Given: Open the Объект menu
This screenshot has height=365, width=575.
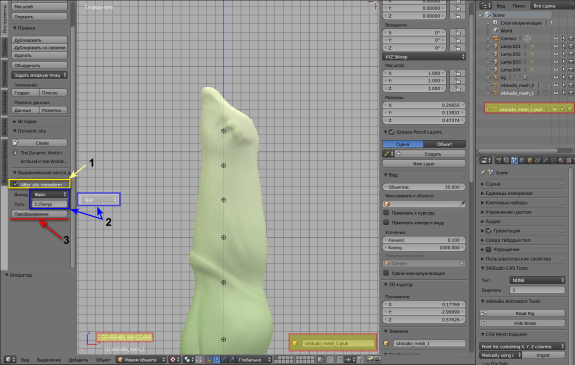Looking at the screenshot, I should [103, 360].
